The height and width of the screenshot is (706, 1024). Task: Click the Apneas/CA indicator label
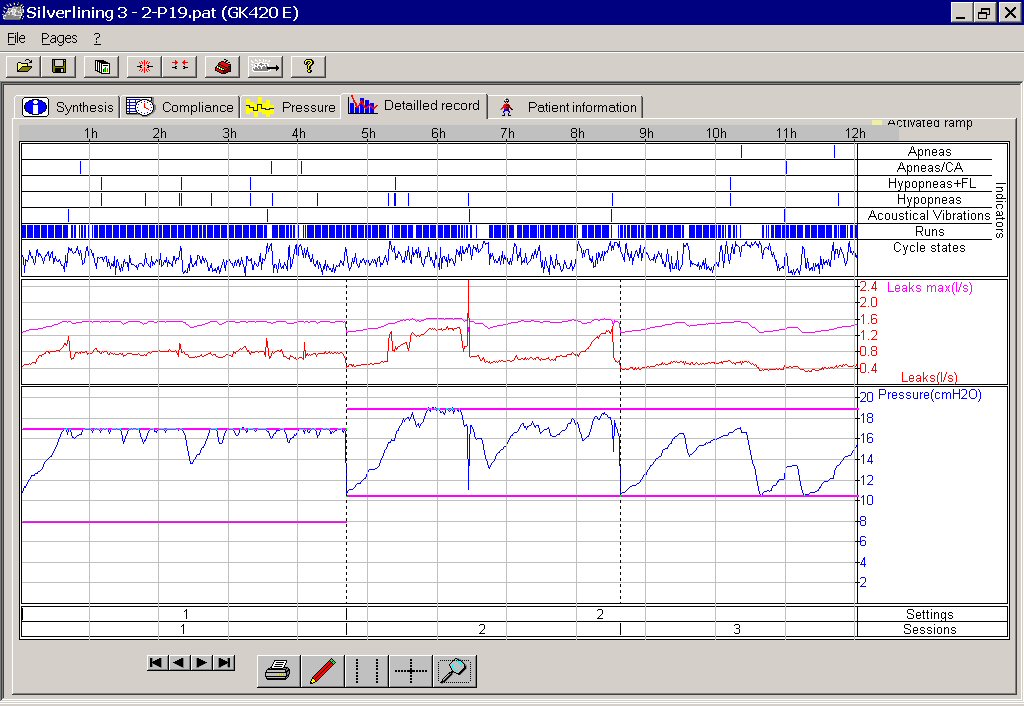pos(929,168)
